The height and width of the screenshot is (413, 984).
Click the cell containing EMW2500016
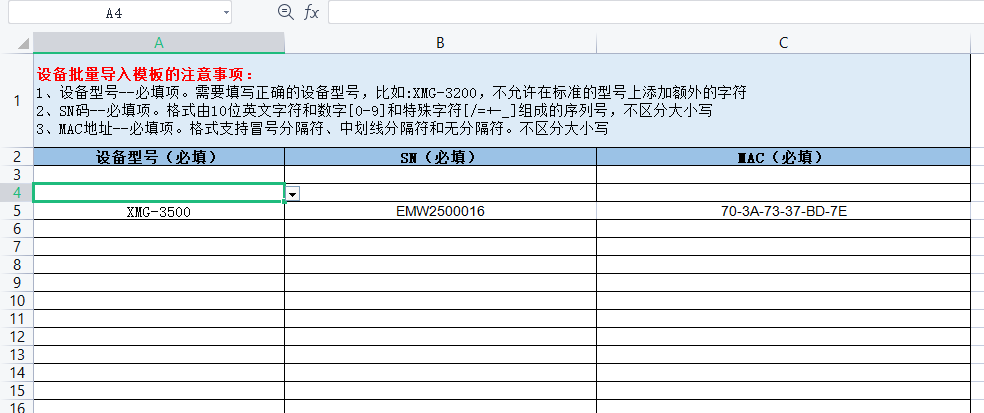440,211
